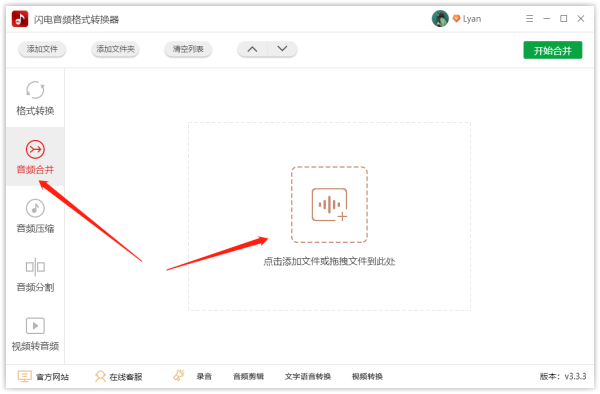Viewport: 600px width, 394px height.
Task: Select the 音频合并 audio merge section
Action: [35, 157]
